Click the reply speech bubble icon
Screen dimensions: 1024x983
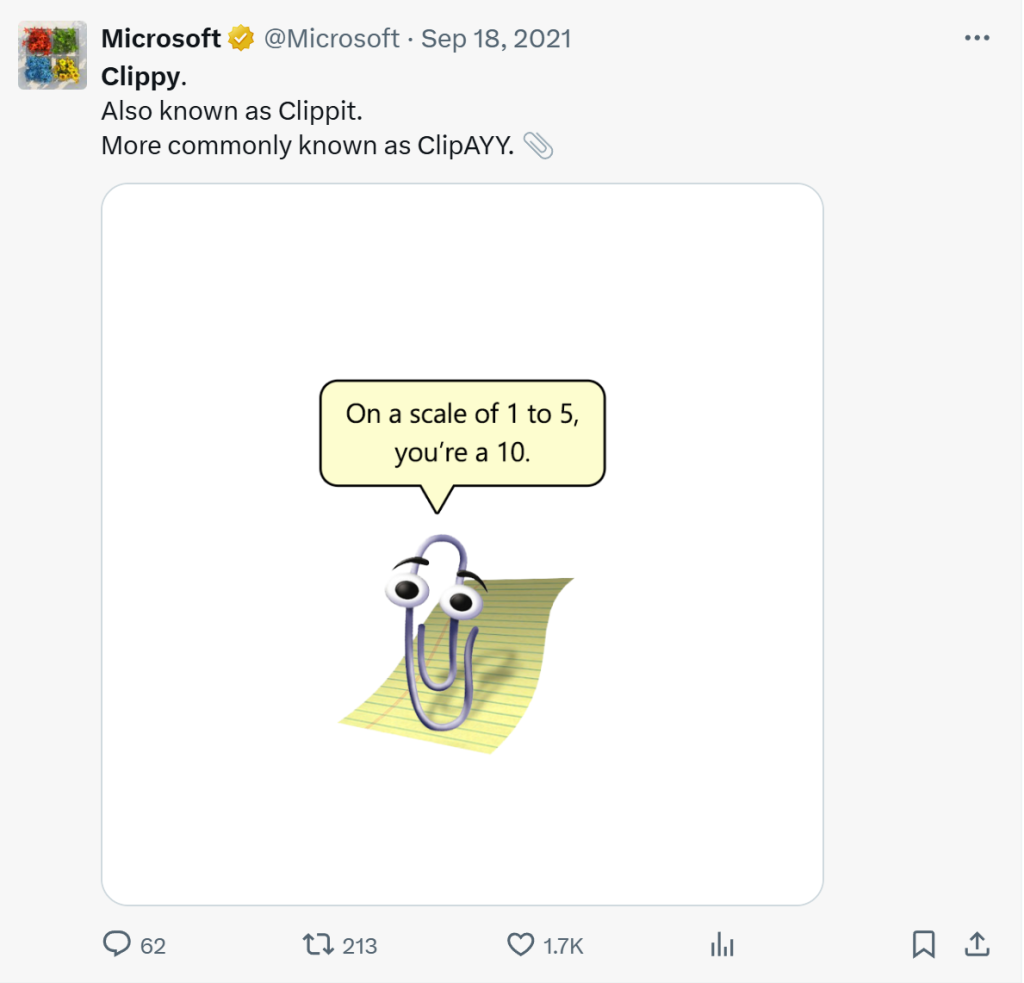coord(118,944)
